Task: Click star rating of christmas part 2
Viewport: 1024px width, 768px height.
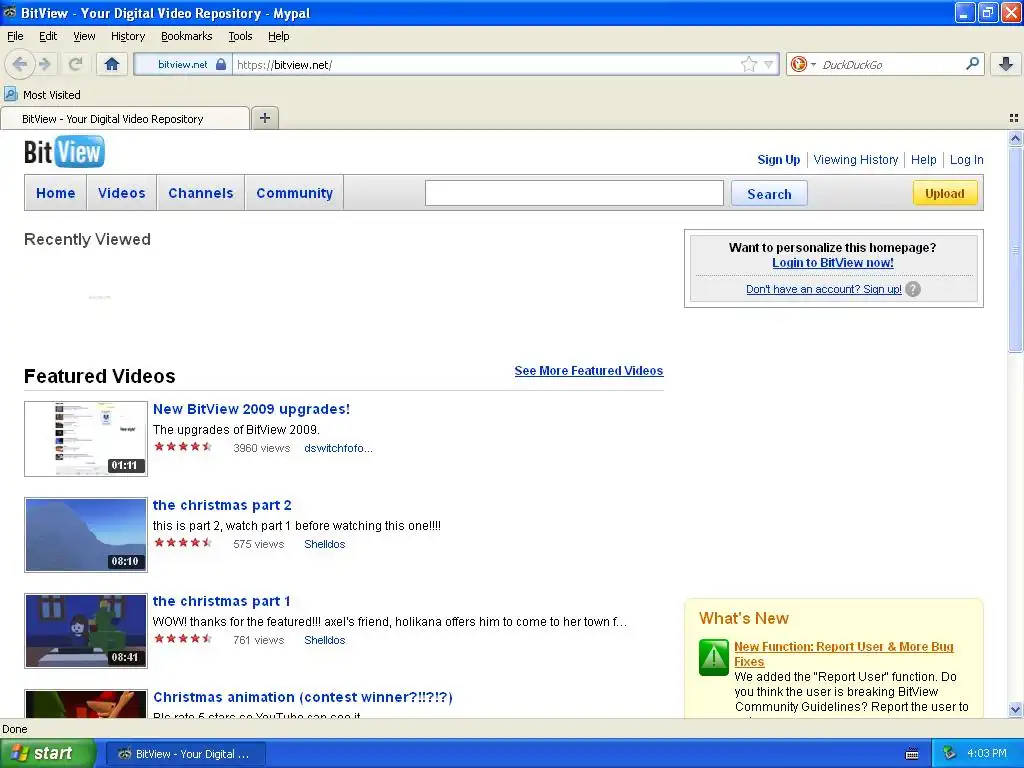Action: click(183, 543)
